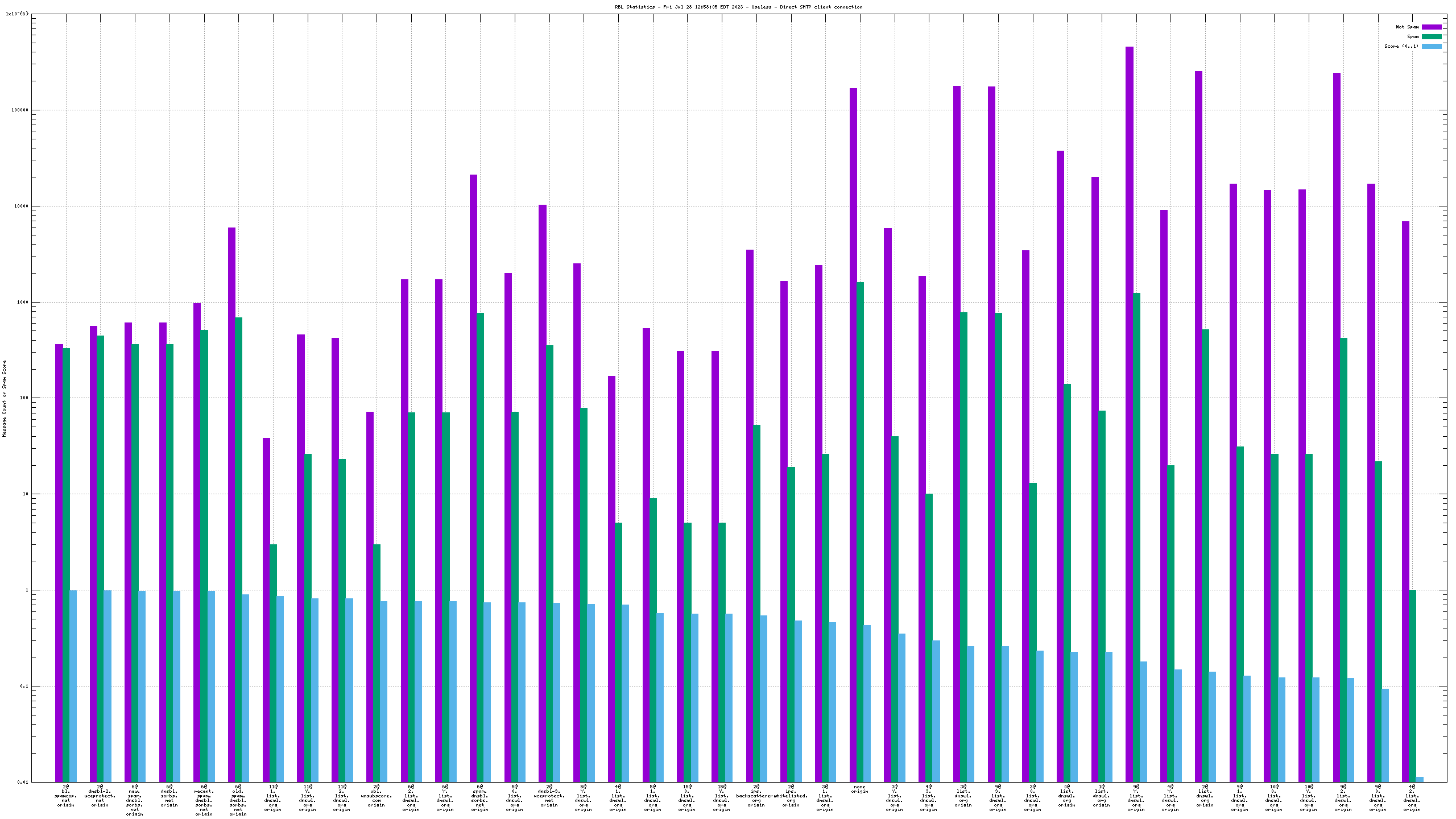
Task: Click the ips.whitelisted.org origin label
Action: 791,796
